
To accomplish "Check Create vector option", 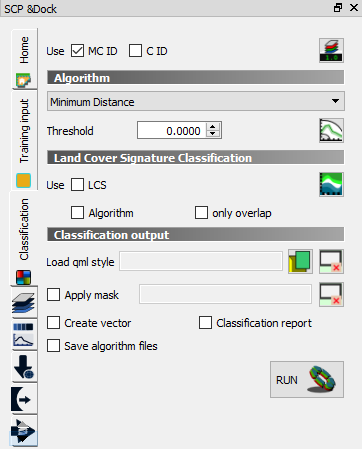I will pyautogui.click(x=53, y=323).
